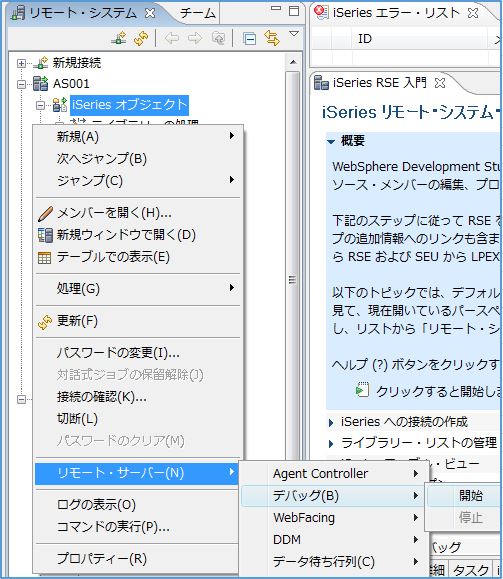Close the iSeries RSE 入門 tab
The image size is (503, 579).
point(440,83)
